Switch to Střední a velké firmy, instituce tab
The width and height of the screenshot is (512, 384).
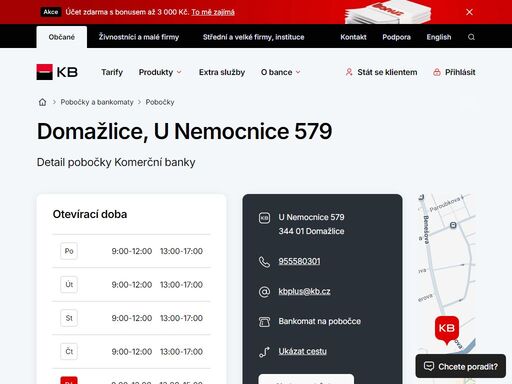click(x=254, y=37)
